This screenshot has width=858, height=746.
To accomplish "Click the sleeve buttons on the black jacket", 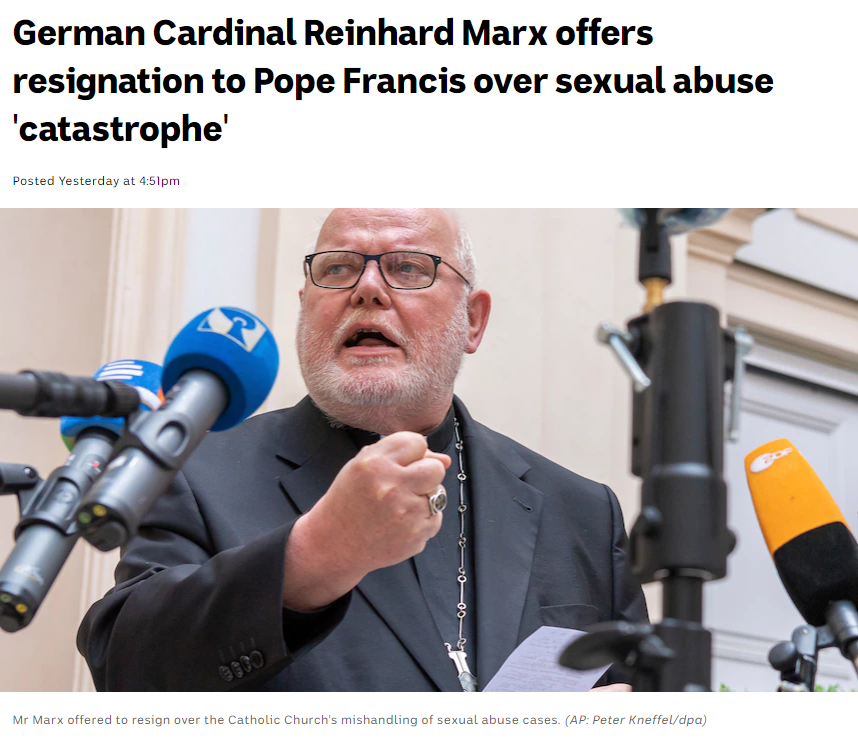I will click(x=241, y=663).
